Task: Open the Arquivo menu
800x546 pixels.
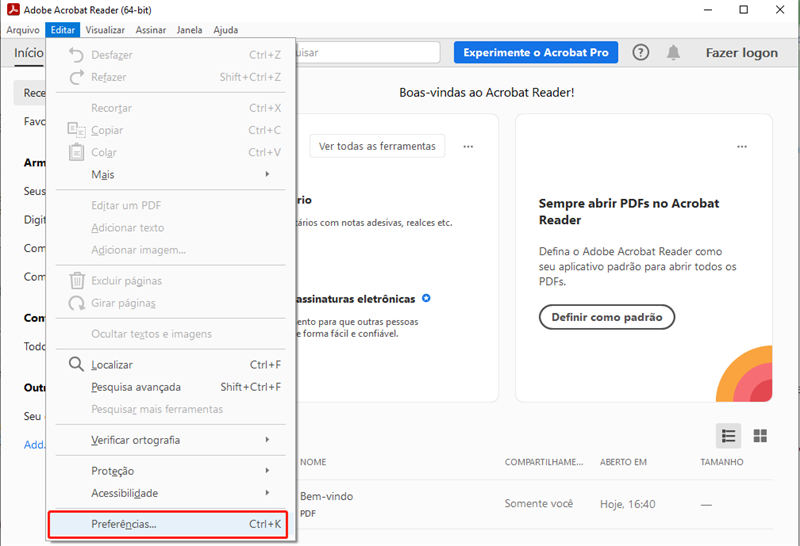Action: click(22, 30)
